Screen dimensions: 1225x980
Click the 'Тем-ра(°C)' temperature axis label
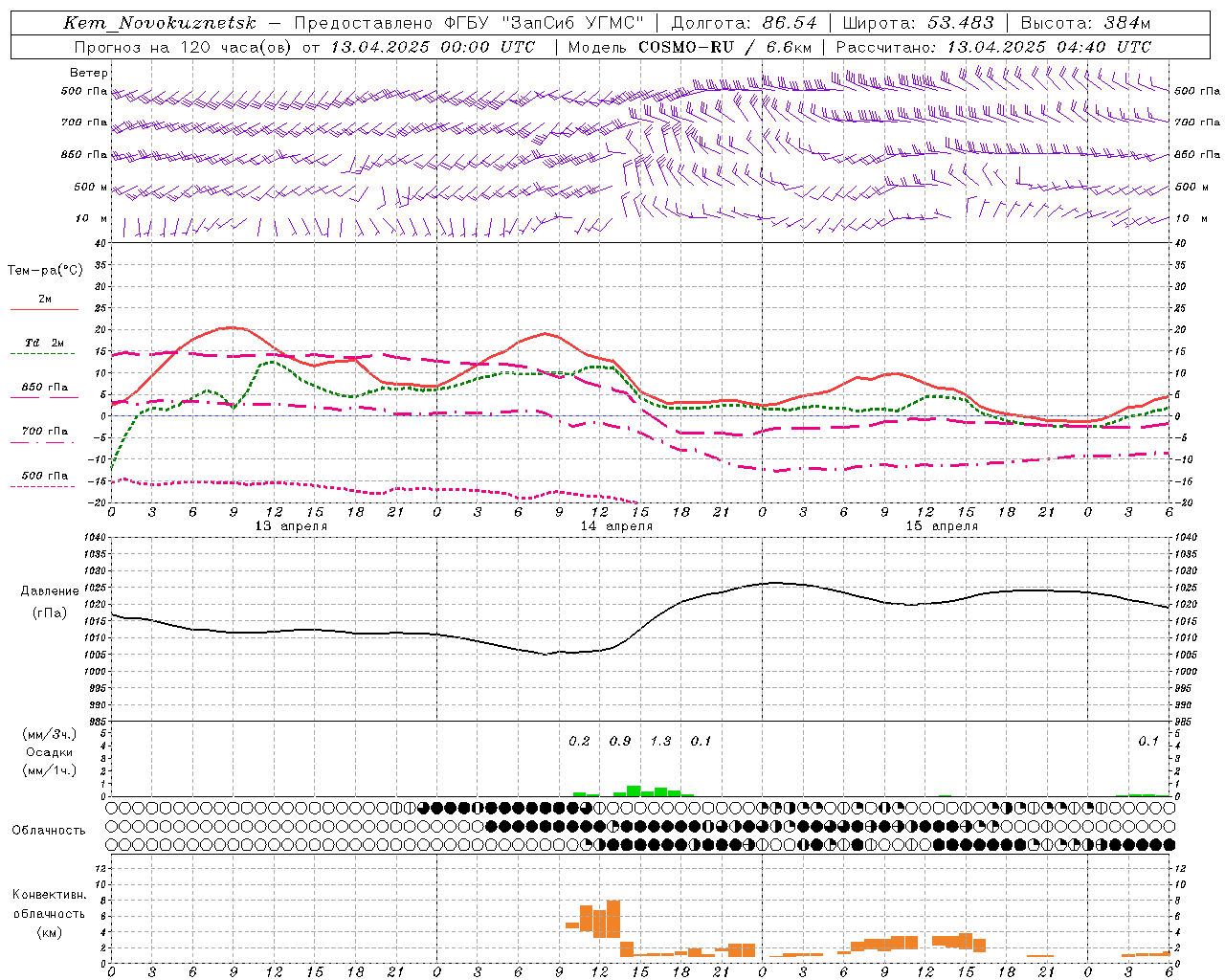[x=45, y=271]
